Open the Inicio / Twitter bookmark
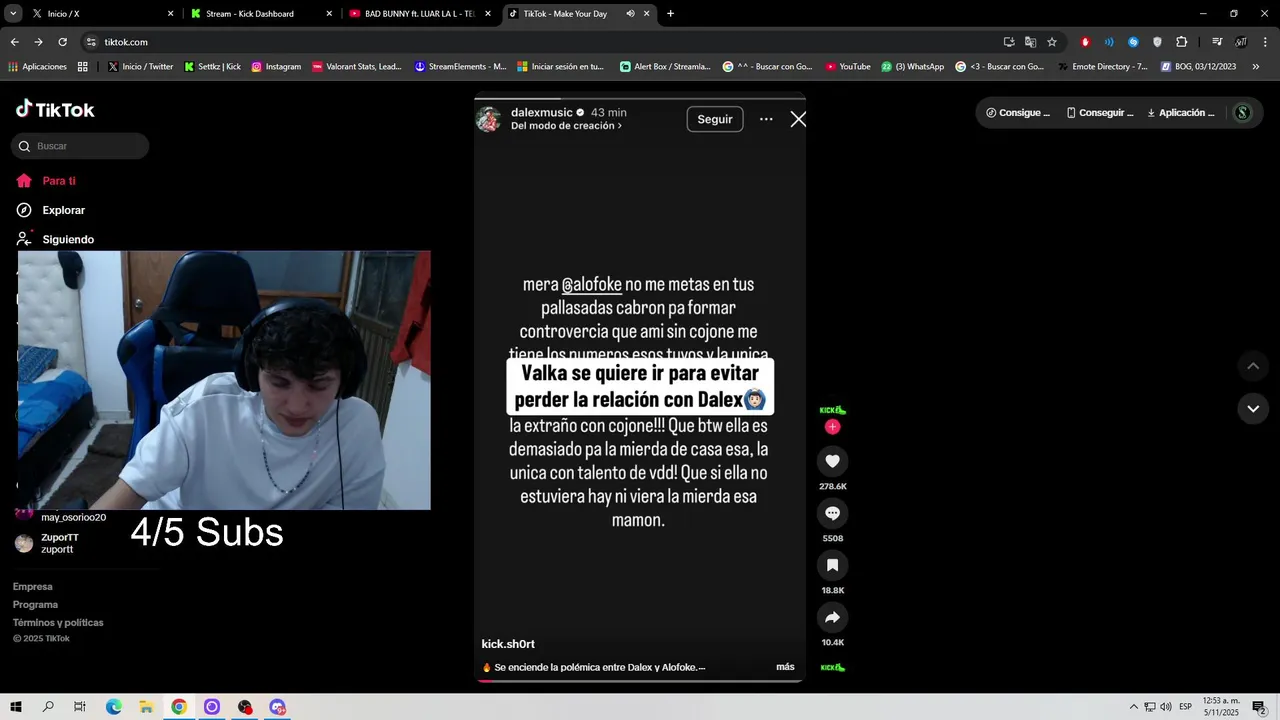 [140, 67]
